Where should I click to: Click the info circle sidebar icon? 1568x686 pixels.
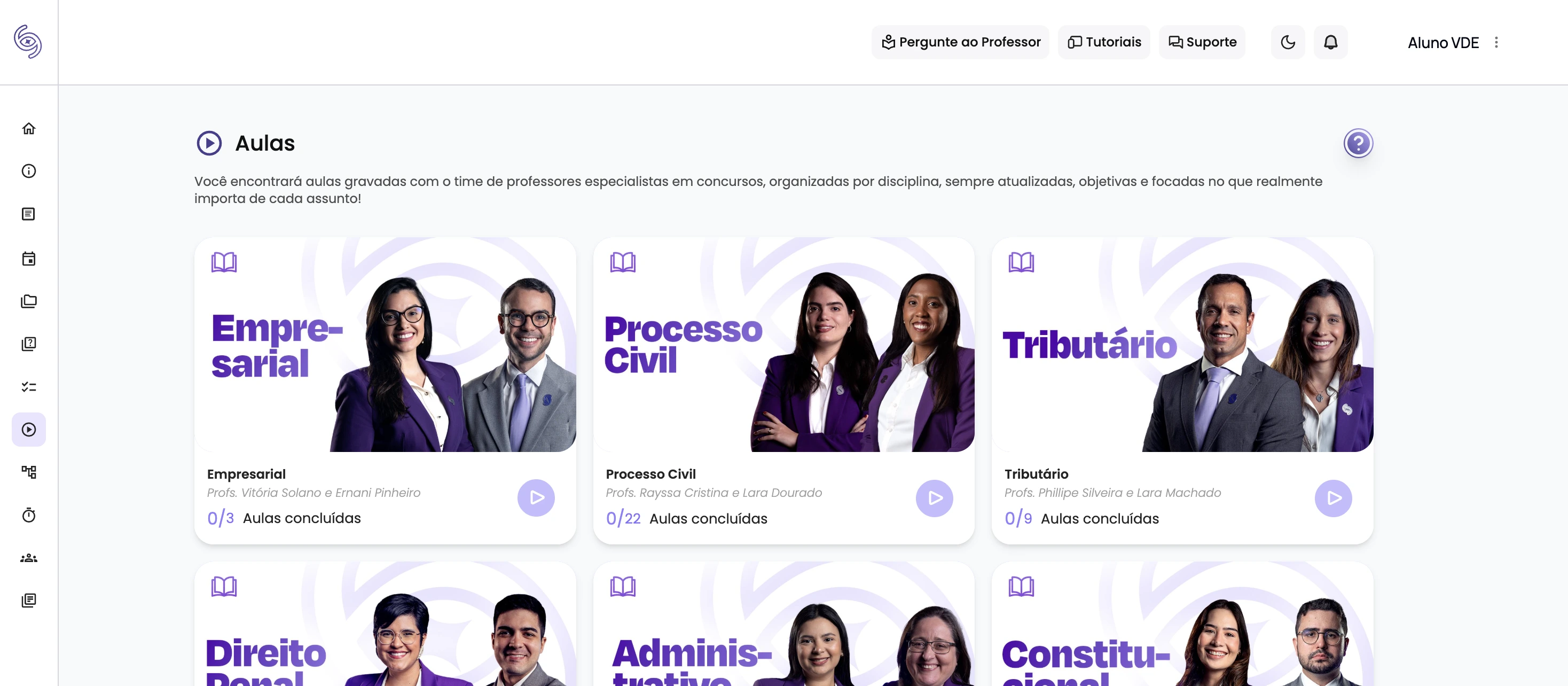(29, 171)
